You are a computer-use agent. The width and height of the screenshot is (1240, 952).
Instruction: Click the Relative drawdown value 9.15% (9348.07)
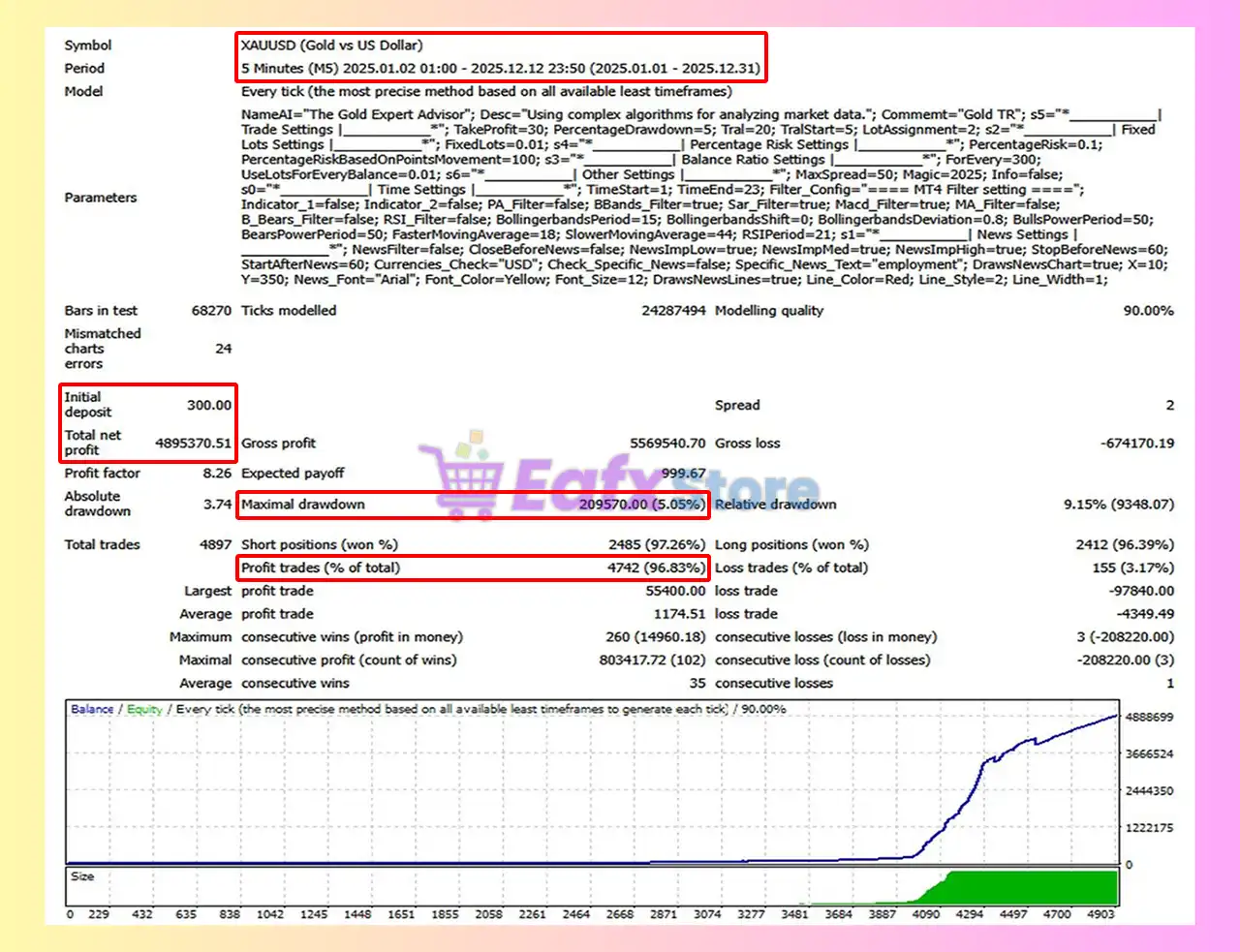point(1118,505)
